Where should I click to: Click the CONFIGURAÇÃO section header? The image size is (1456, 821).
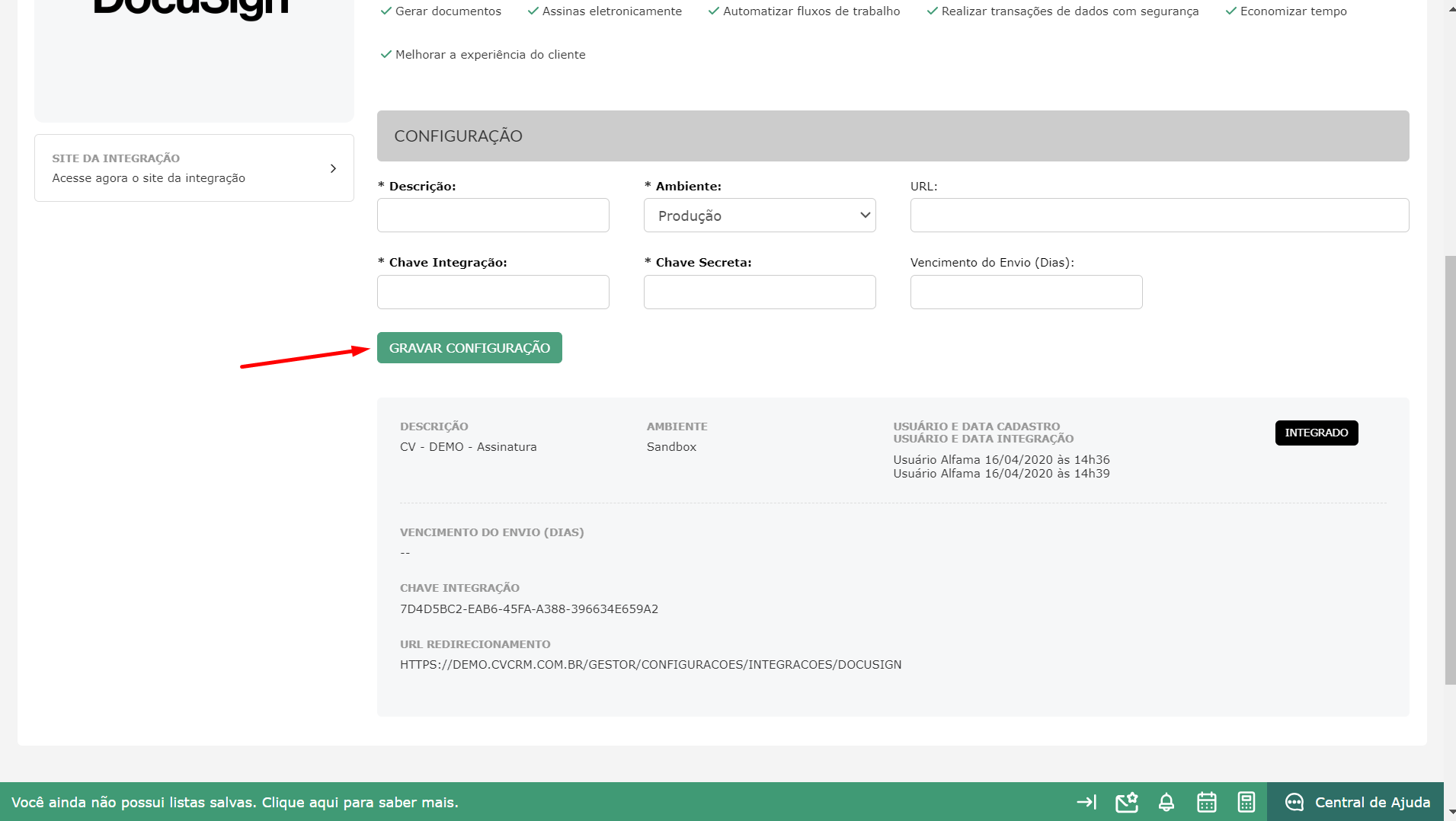click(893, 136)
